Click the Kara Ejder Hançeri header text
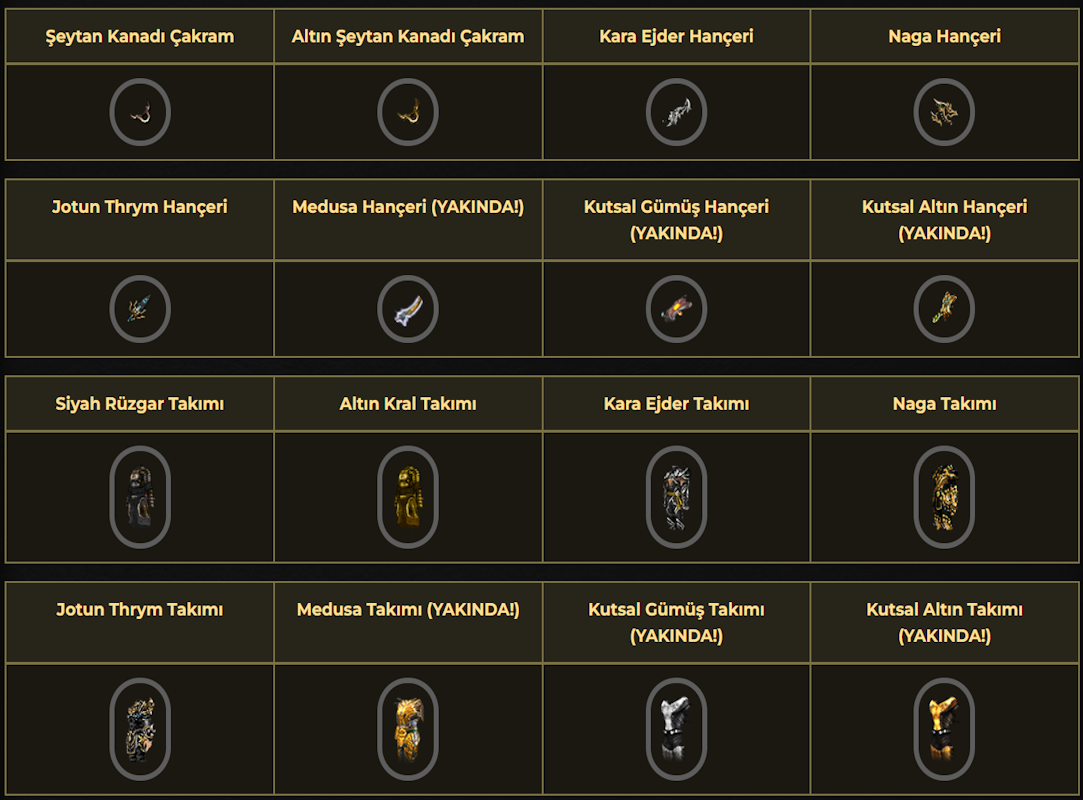 [x=677, y=37]
